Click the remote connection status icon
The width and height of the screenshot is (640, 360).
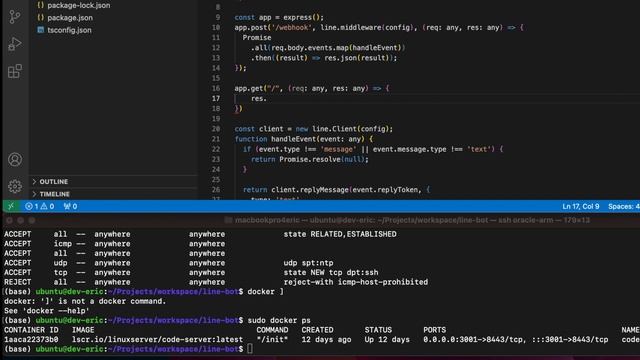click(x=11, y=206)
